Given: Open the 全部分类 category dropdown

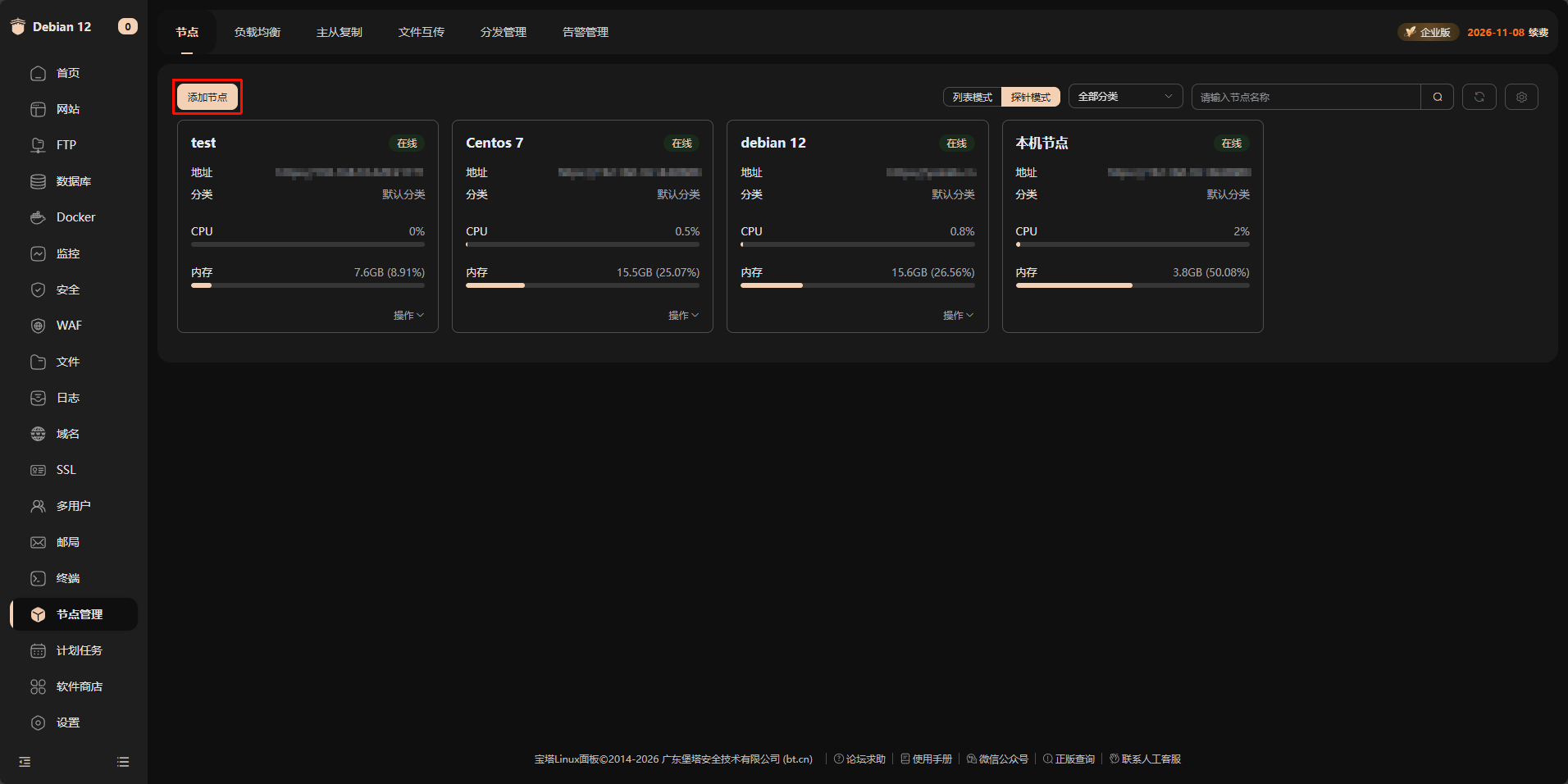Looking at the screenshot, I should [x=1124, y=97].
